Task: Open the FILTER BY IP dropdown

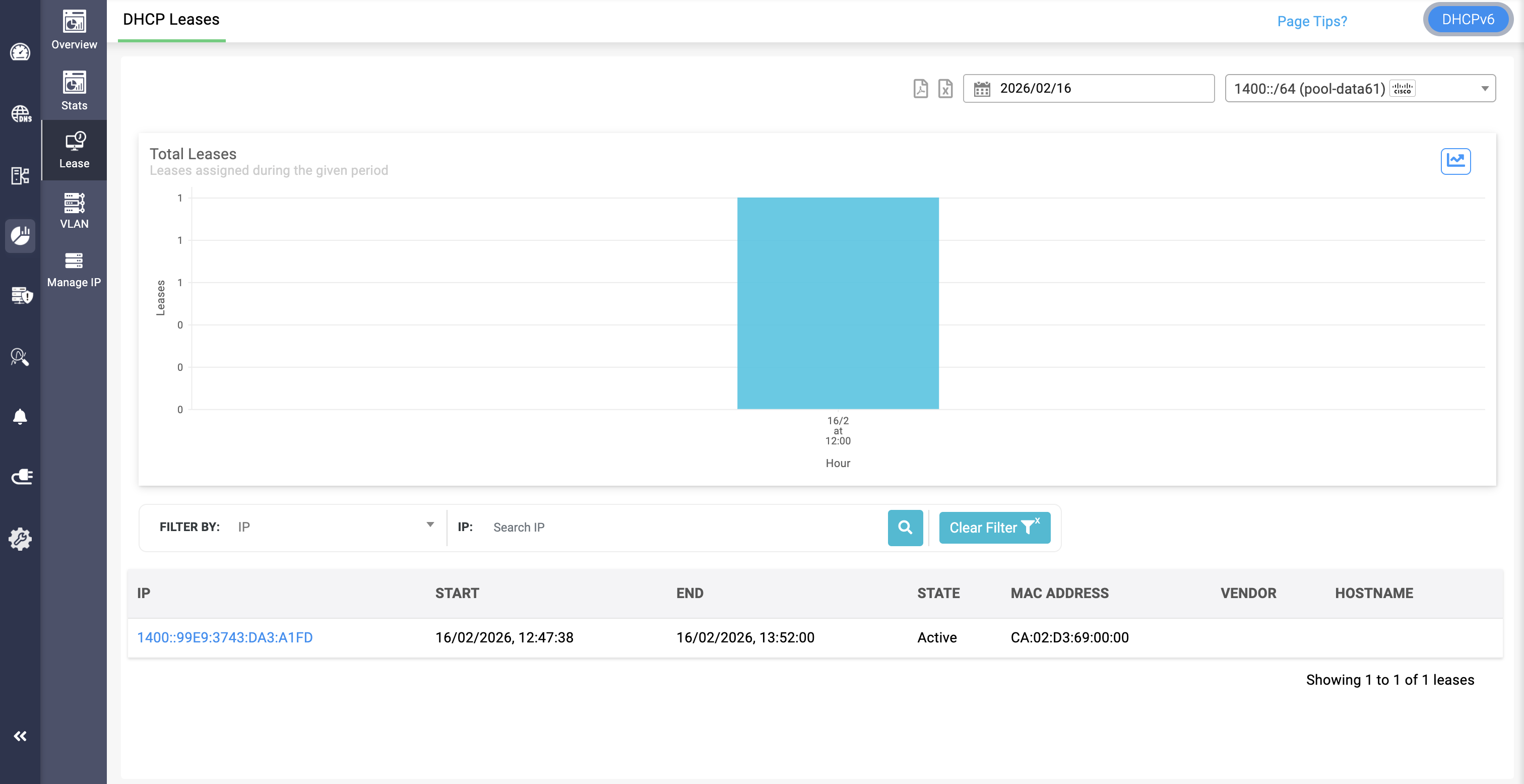Action: pos(335,526)
